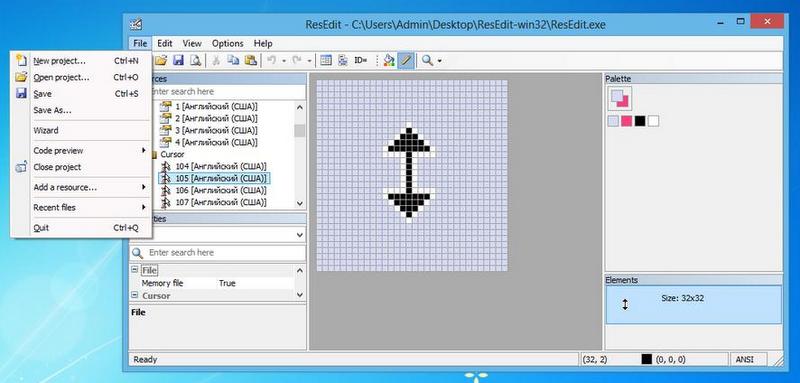Viewport: 800px width, 383px height.
Task: Open the zoom magnifier dropdown arrow
Action: (439, 61)
